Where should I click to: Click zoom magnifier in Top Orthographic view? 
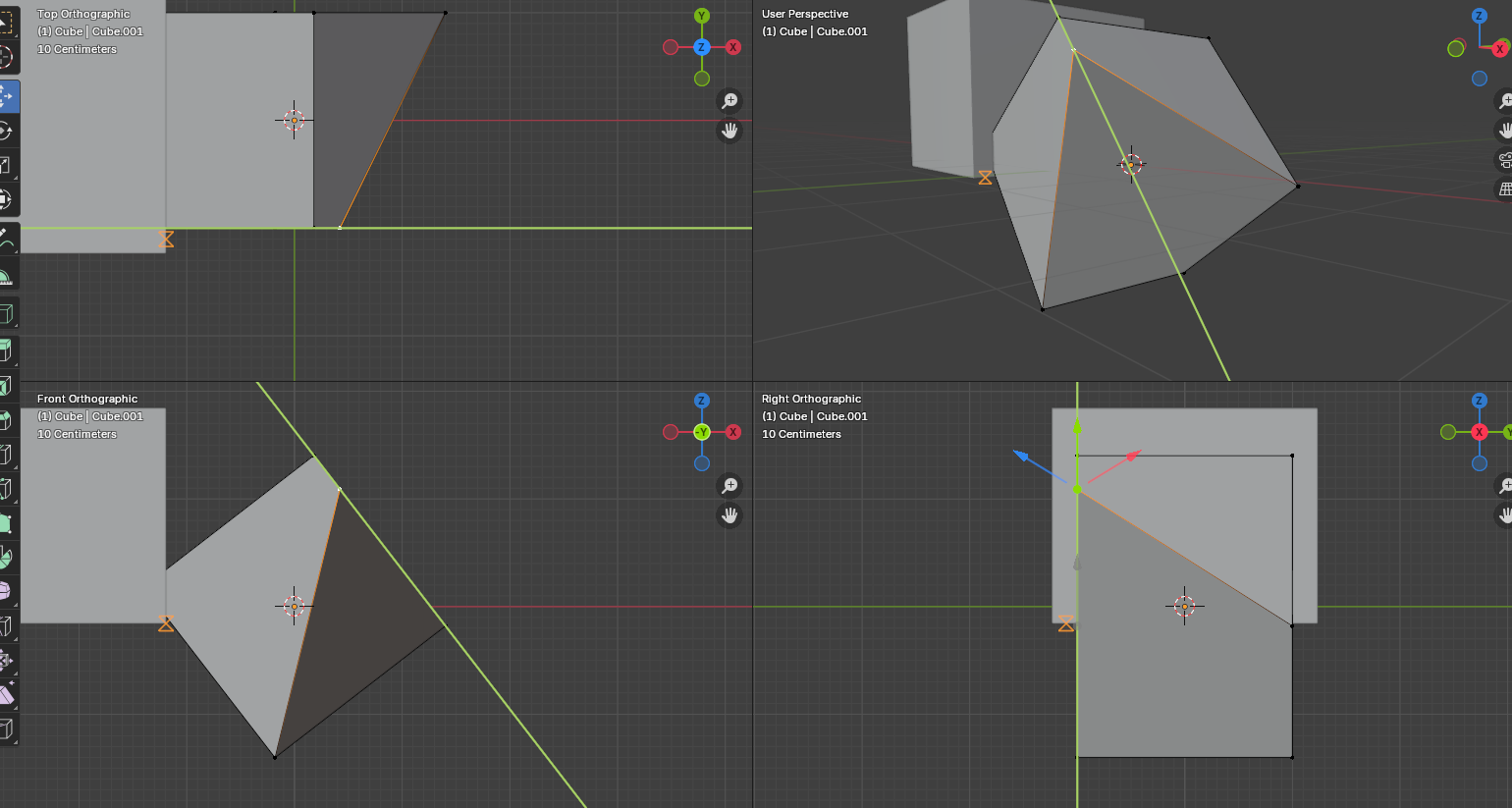(x=729, y=101)
